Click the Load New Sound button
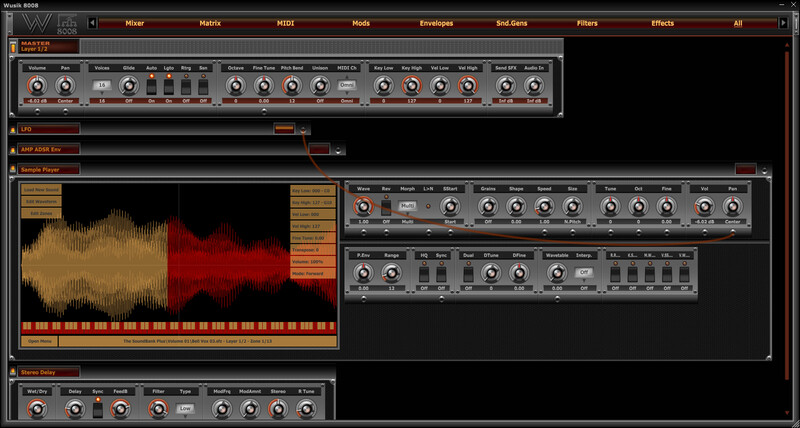 click(41, 189)
